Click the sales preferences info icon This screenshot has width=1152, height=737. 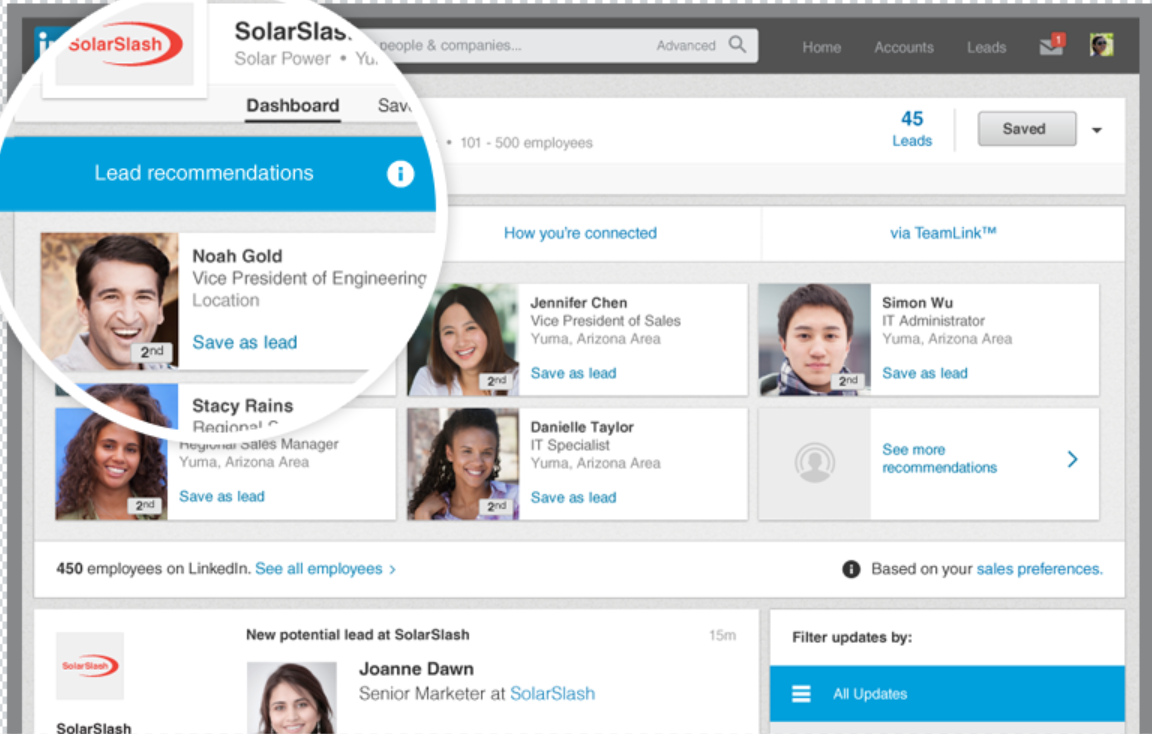tap(851, 569)
